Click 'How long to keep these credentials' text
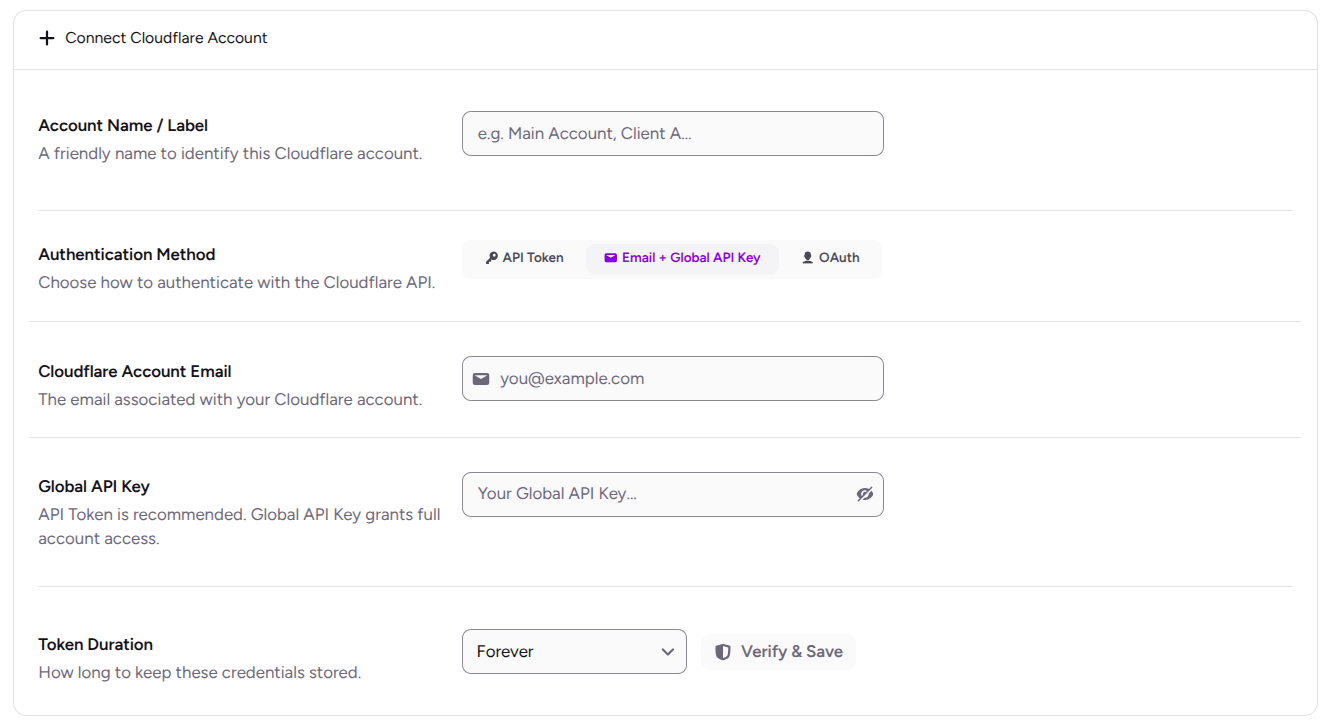1335x728 pixels. pyautogui.click(x=200, y=673)
